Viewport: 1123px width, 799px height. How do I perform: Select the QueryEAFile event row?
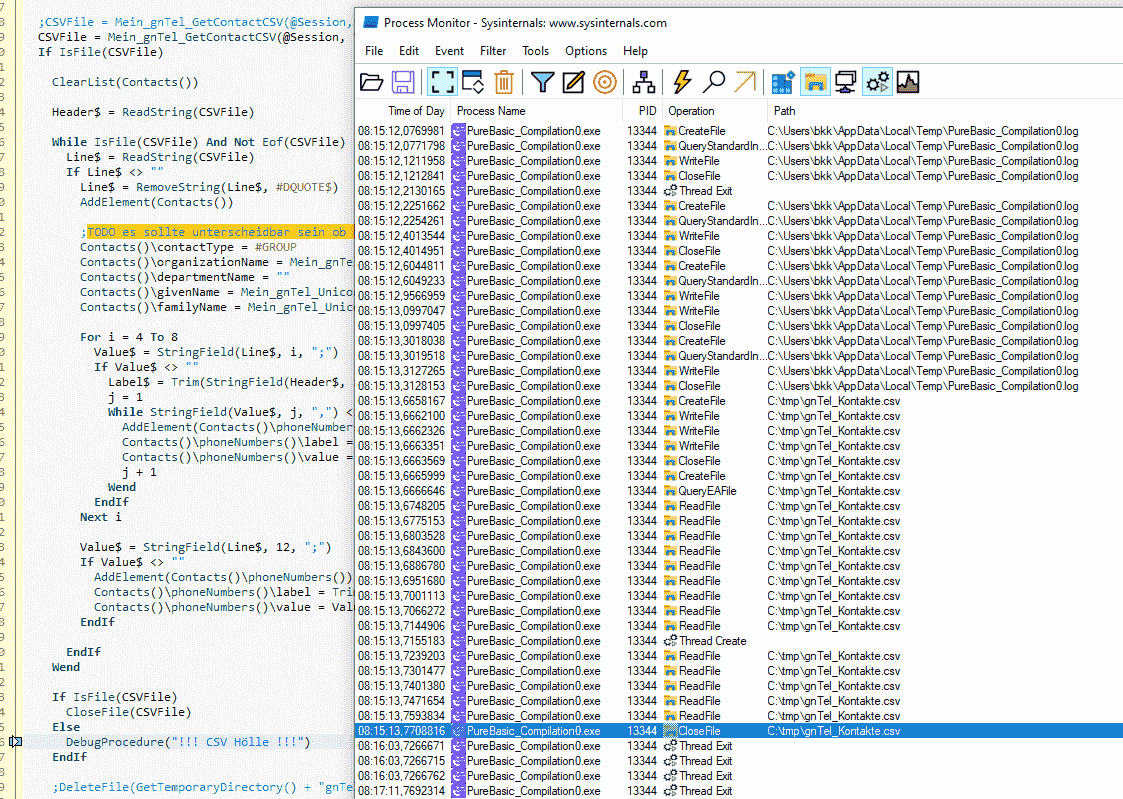[739, 491]
